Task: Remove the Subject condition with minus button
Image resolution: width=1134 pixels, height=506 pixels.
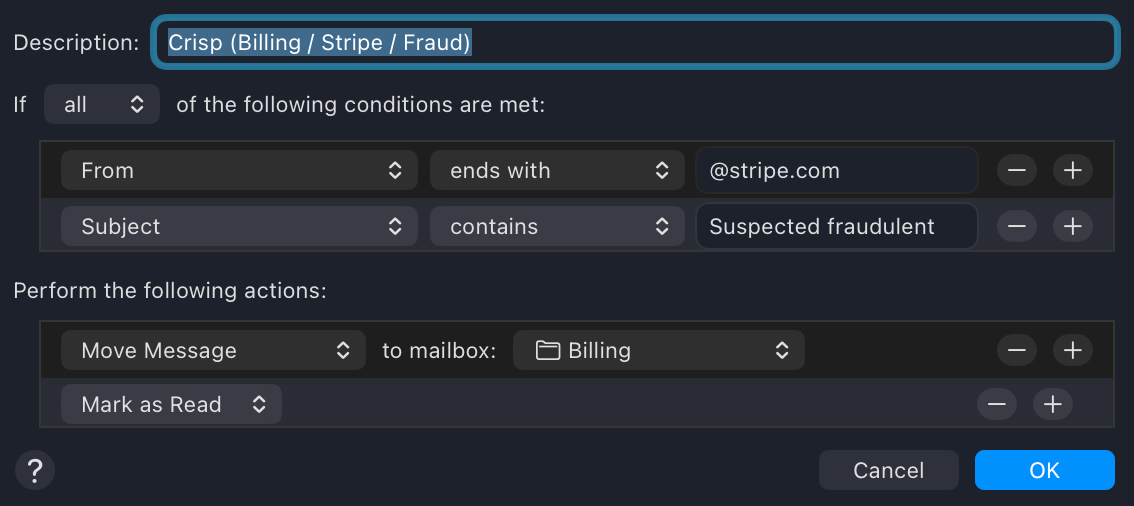Action: (1016, 227)
